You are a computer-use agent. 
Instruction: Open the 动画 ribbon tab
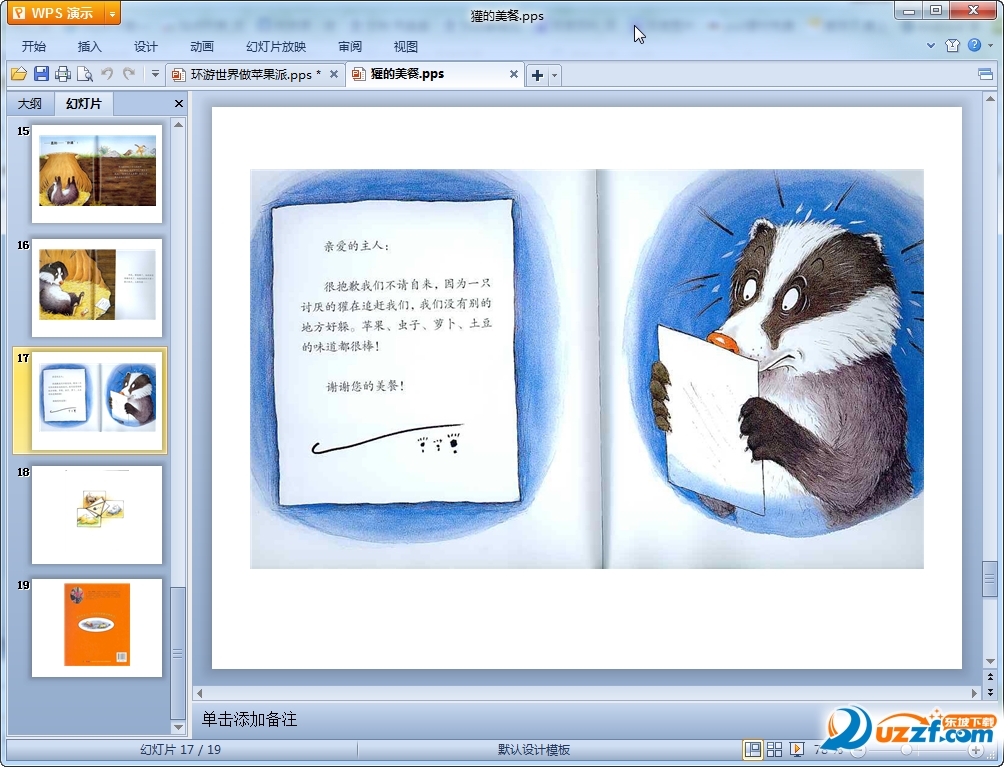(202, 47)
